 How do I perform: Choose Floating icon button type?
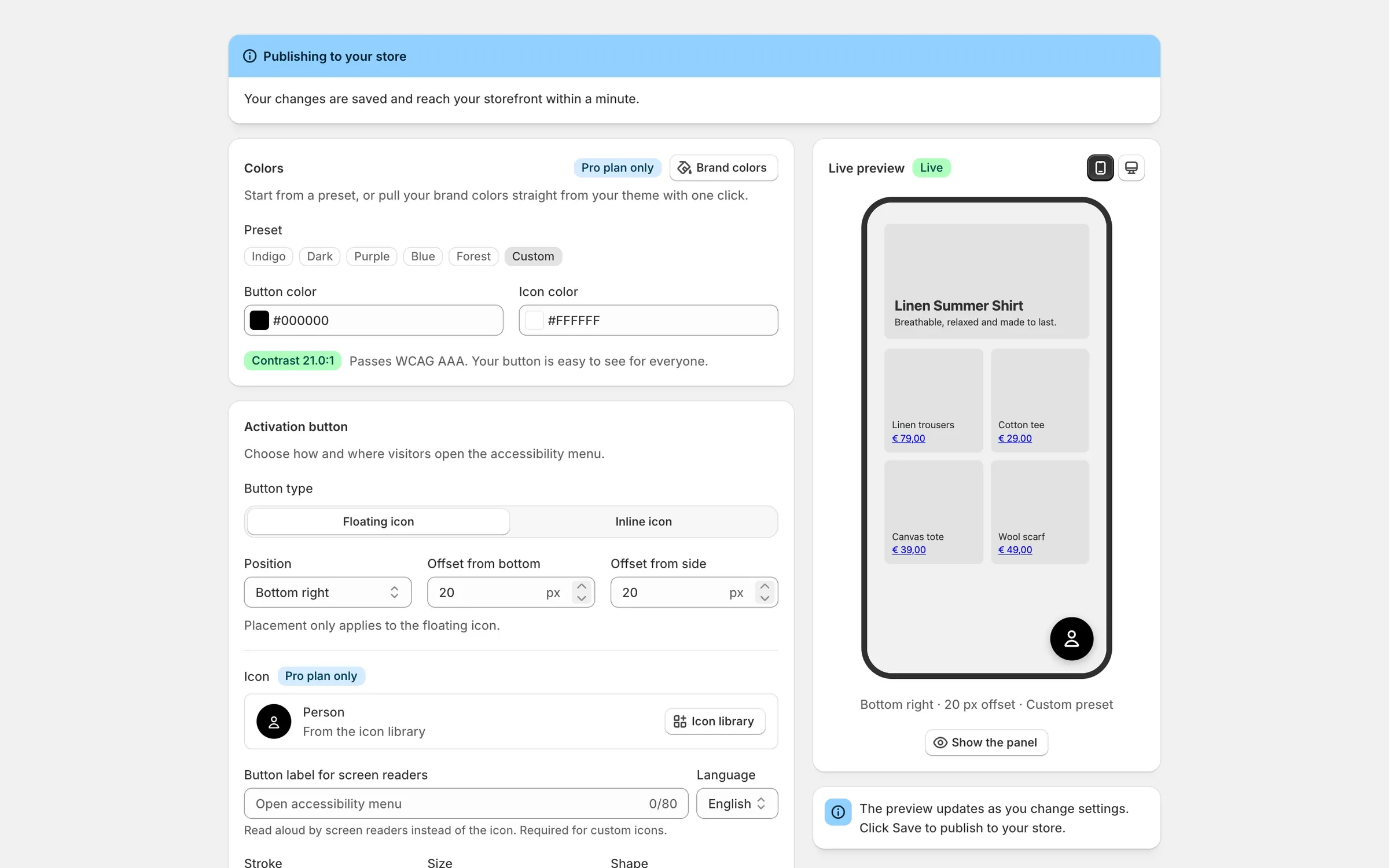click(x=379, y=521)
